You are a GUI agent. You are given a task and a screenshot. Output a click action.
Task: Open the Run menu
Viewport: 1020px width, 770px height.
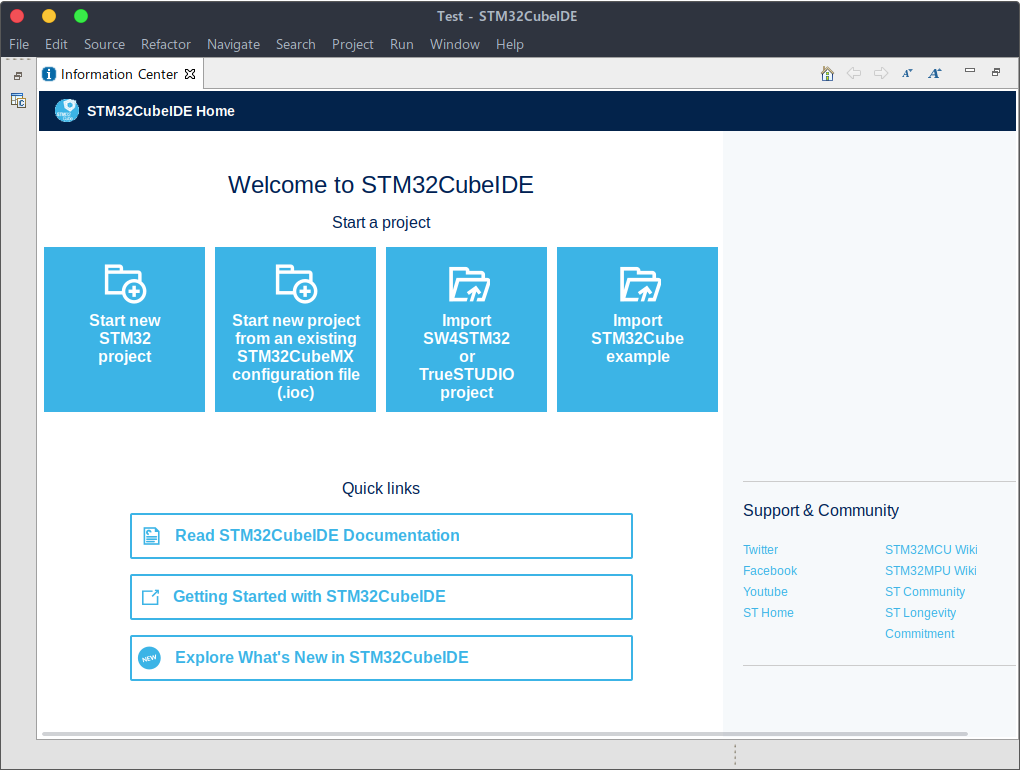click(401, 44)
